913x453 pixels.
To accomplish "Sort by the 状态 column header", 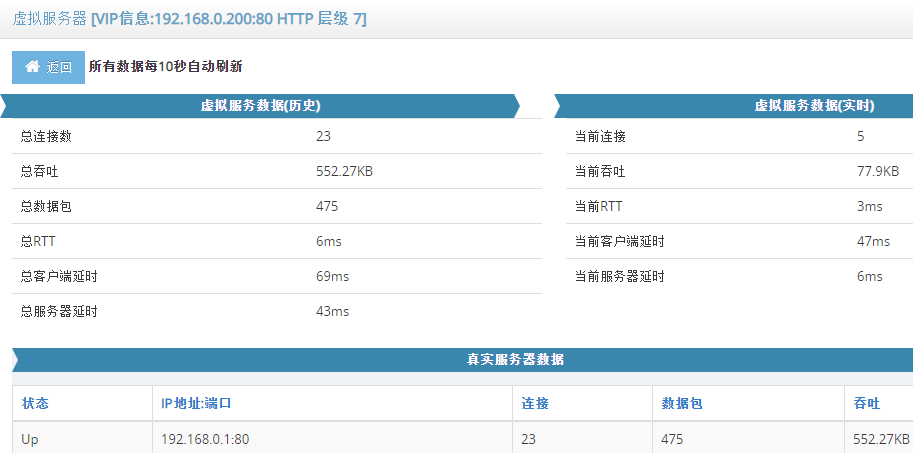I will (x=35, y=403).
